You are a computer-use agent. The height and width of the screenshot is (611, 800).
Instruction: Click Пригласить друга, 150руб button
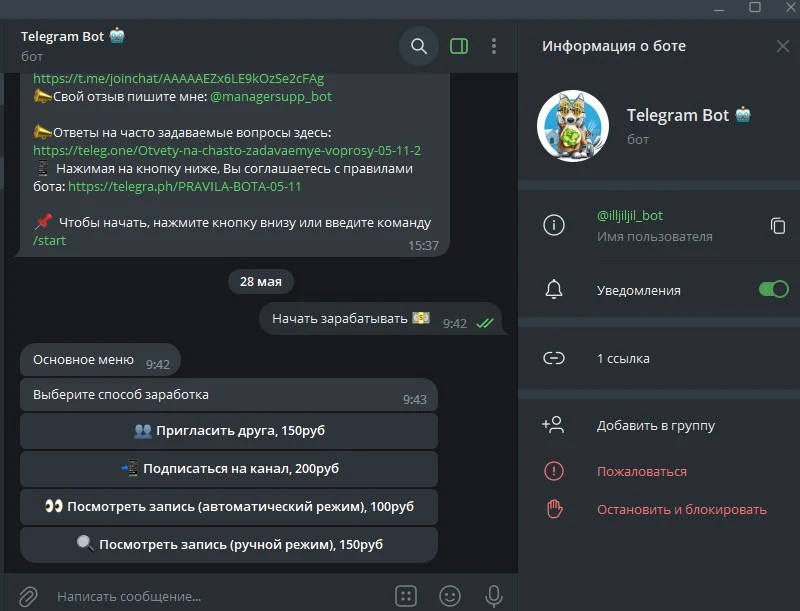pos(229,431)
